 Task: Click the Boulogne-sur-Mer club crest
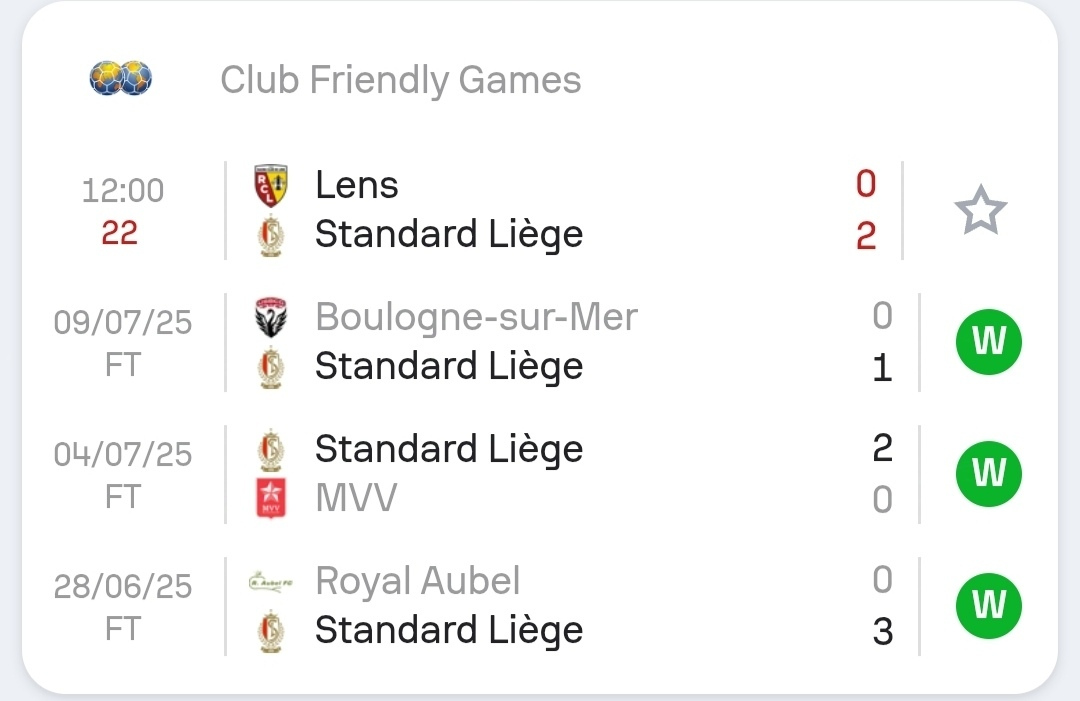[271, 317]
